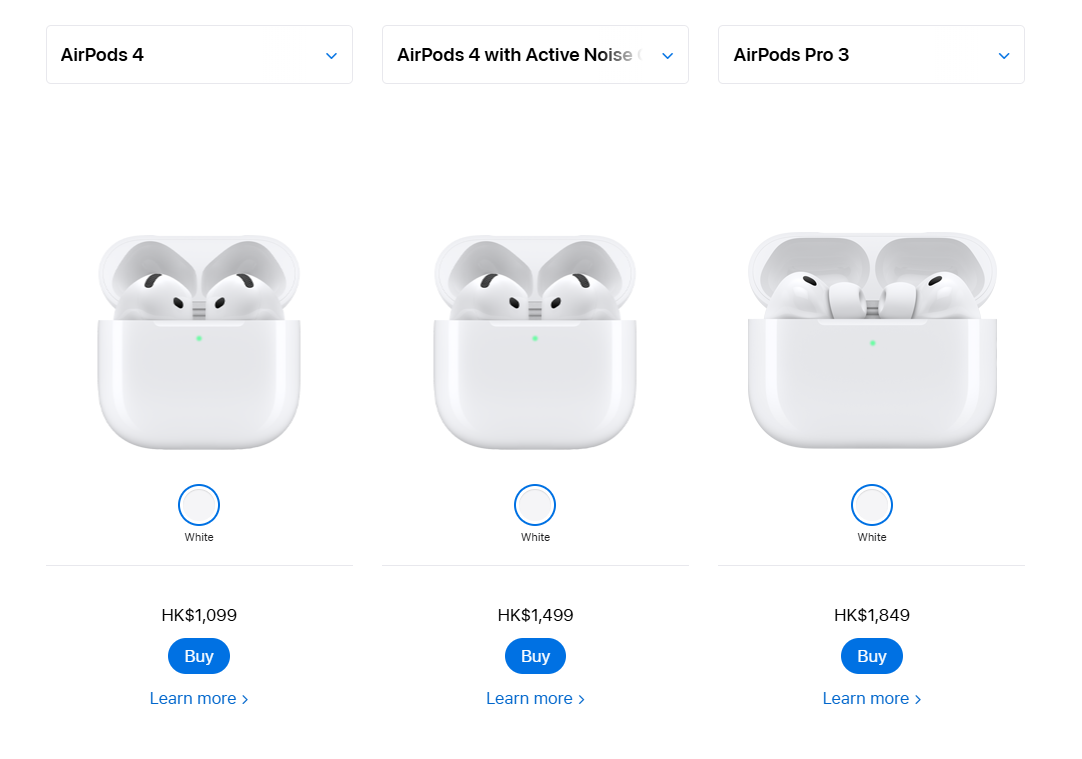Click the AirPods Pro 3 product image
Viewport: 1082px width, 759px height.
pyautogui.click(x=872, y=340)
